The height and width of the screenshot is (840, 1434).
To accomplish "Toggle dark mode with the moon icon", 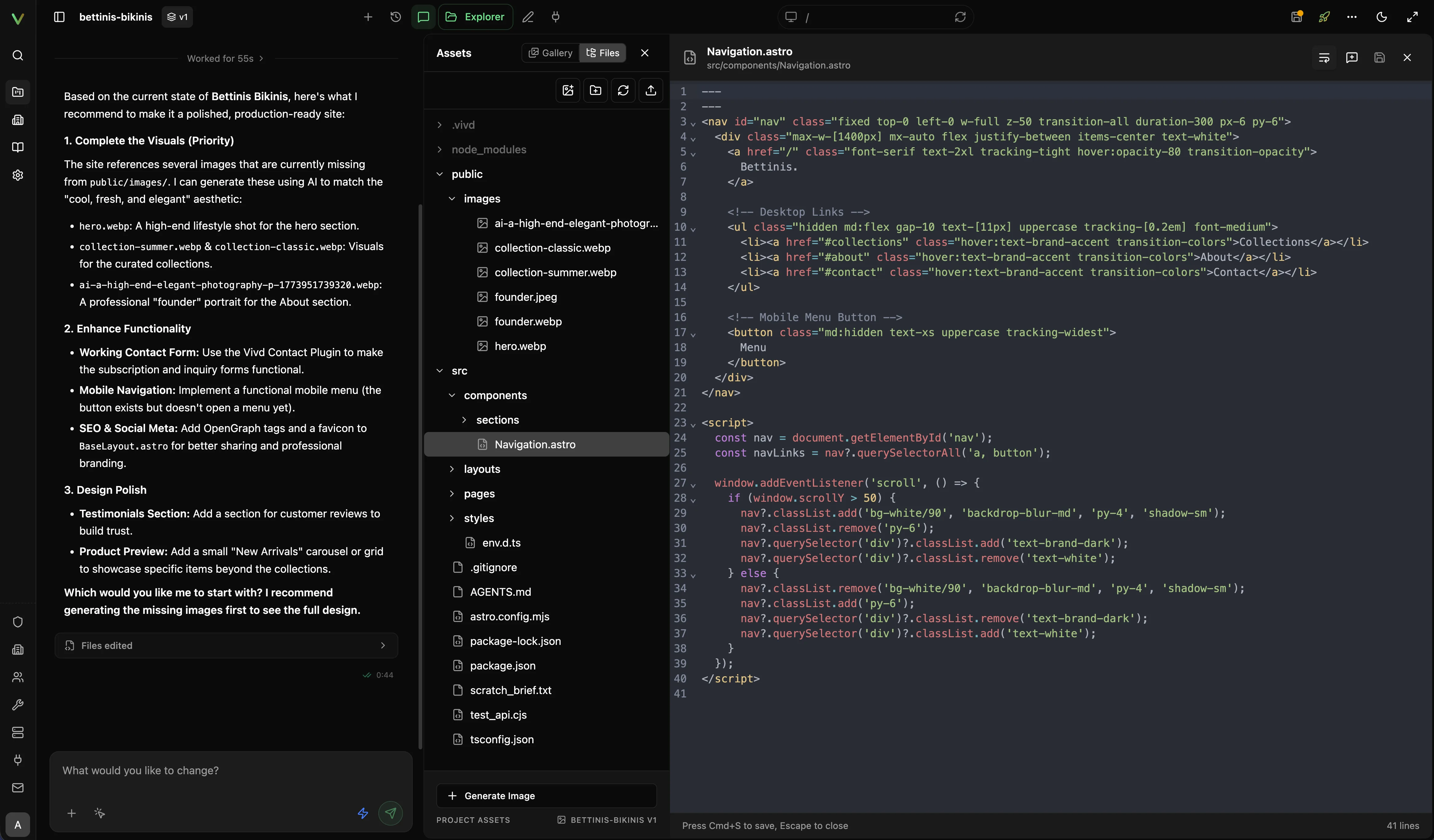I will click(x=1382, y=17).
